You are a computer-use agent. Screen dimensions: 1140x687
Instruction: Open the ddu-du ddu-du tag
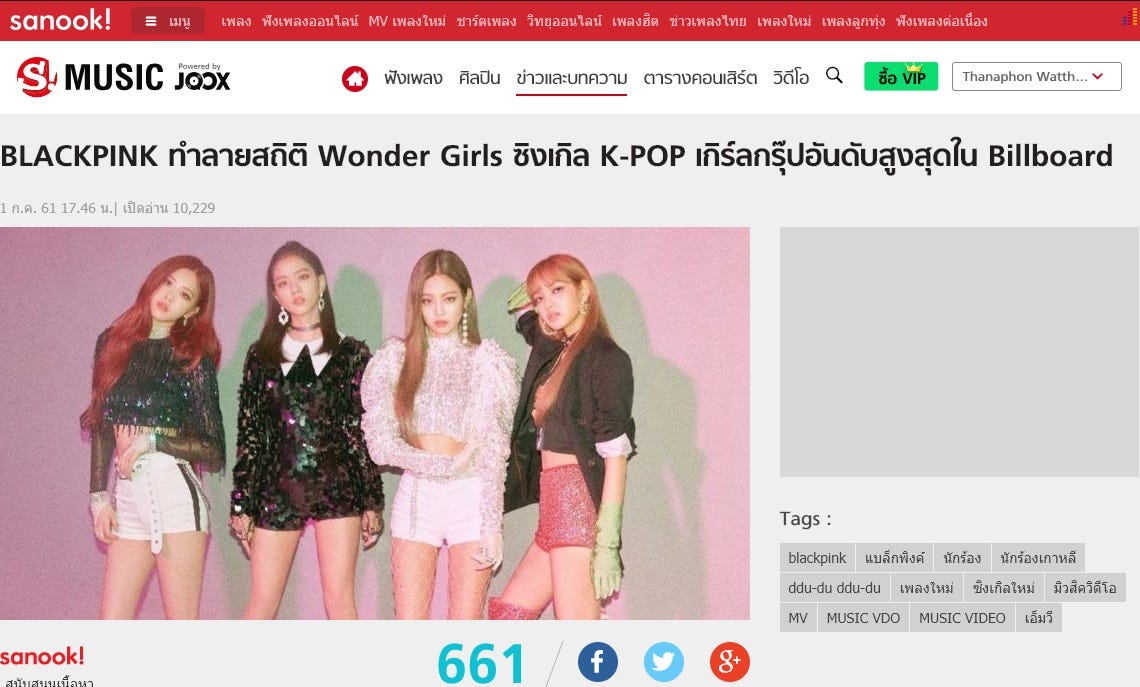pyautogui.click(x=834, y=587)
